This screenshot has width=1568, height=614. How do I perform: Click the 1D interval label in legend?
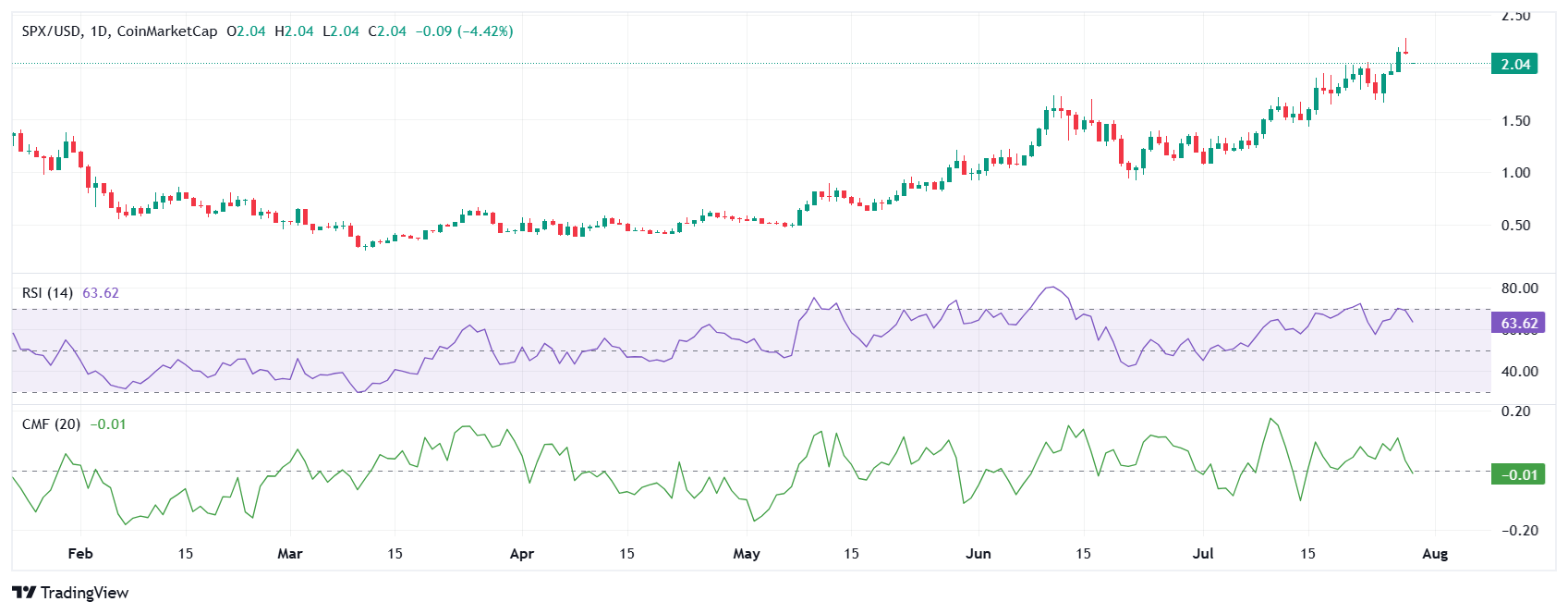pos(99,31)
